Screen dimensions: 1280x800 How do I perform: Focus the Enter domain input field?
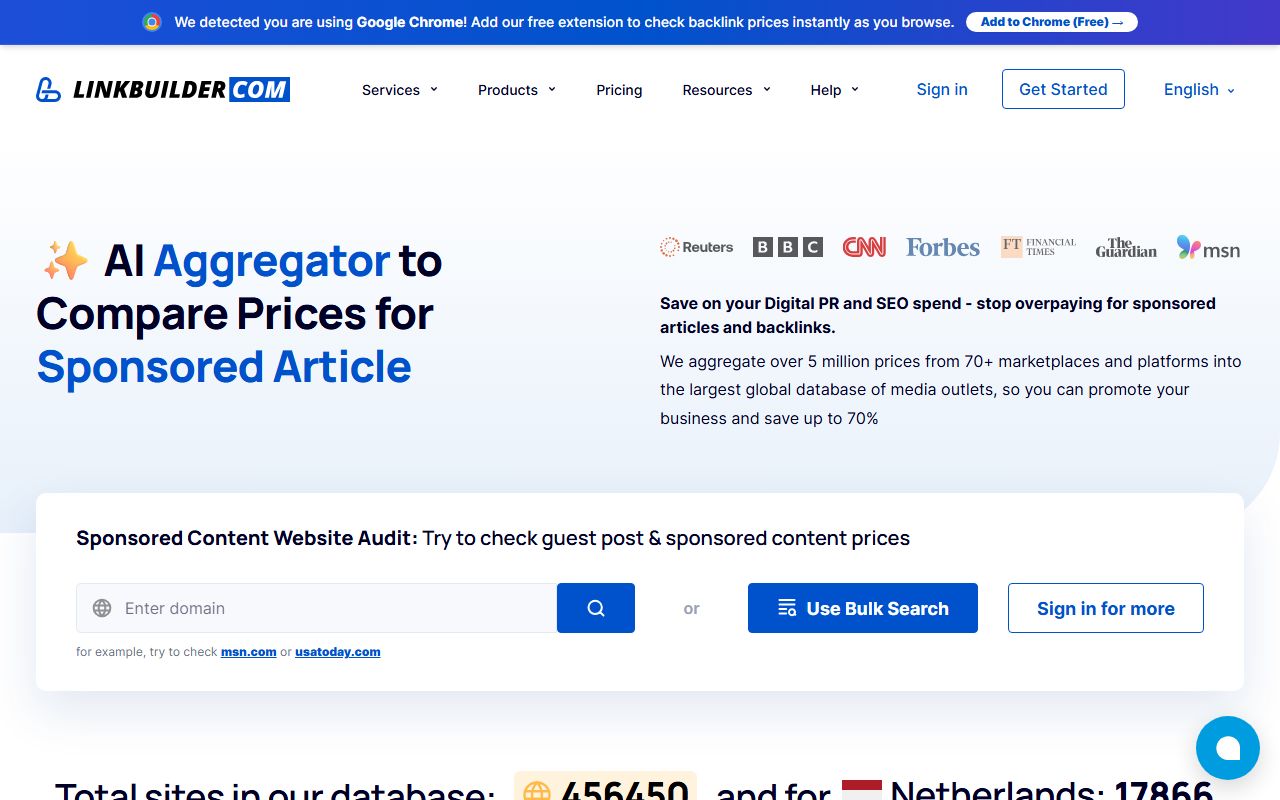click(316, 608)
